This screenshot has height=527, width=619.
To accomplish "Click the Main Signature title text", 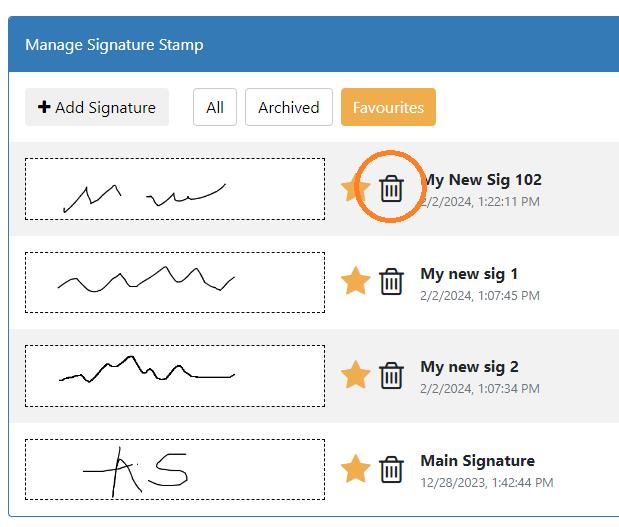I will click(477, 461).
